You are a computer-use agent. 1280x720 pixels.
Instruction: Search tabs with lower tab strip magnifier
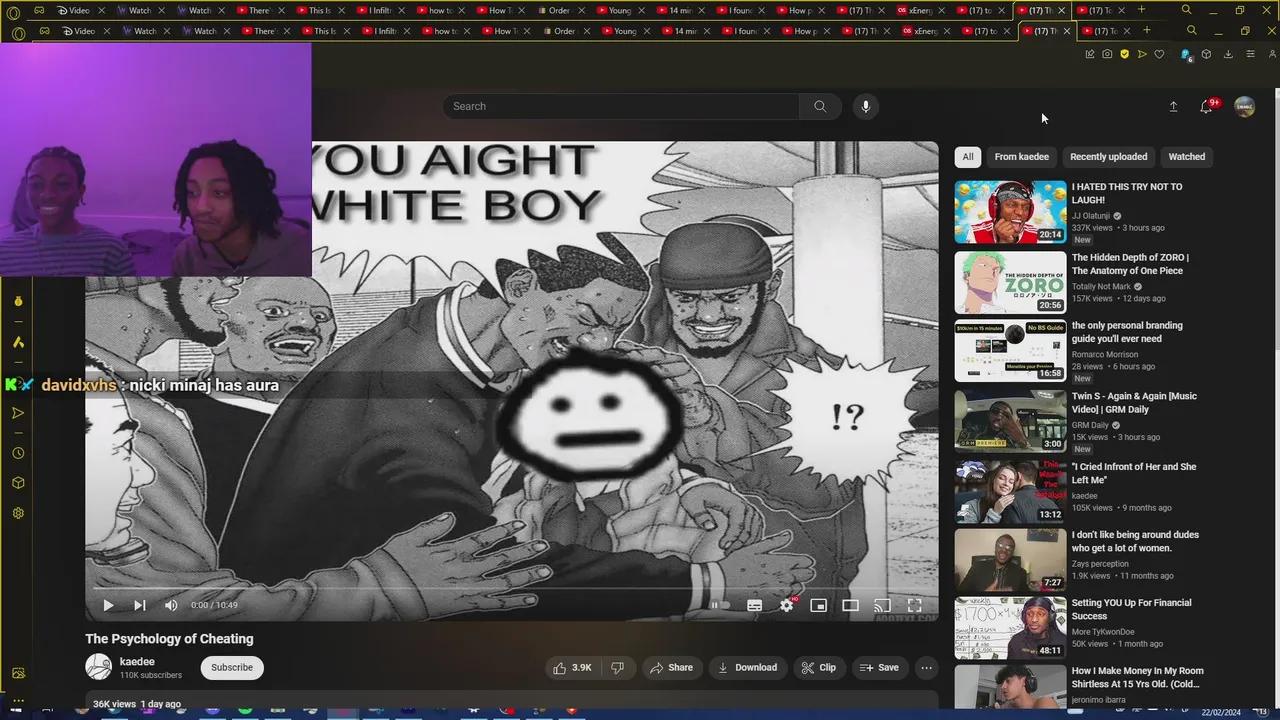pos(1191,31)
